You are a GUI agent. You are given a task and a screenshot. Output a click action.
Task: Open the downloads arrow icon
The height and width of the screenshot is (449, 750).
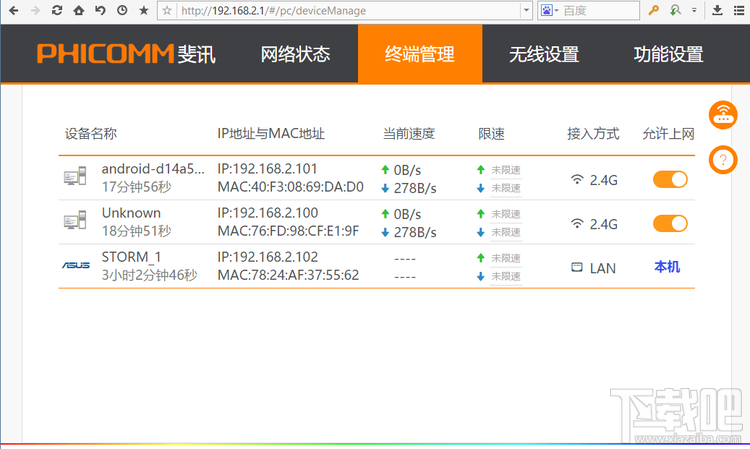717,10
